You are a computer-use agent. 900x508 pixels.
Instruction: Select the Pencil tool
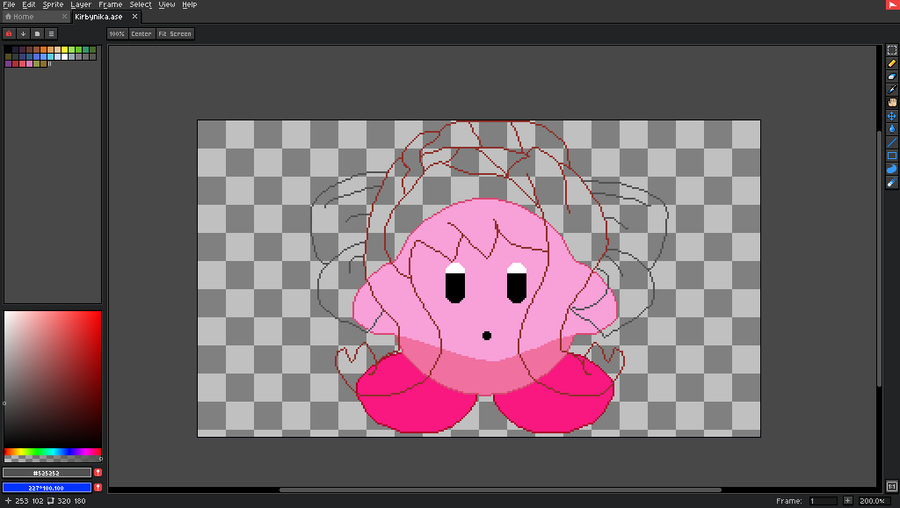(x=891, y=63)
